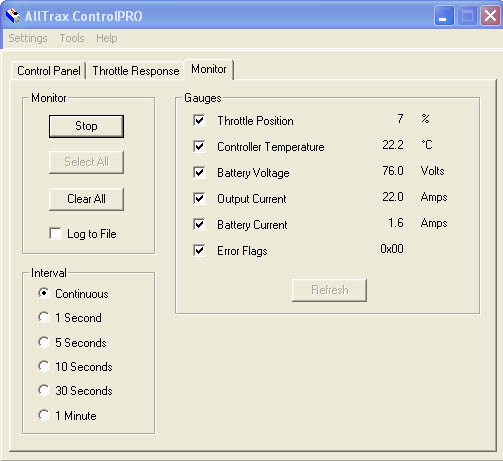Click the error flags value 0x00
Screen dimensions: 503x461
point(392,249)
